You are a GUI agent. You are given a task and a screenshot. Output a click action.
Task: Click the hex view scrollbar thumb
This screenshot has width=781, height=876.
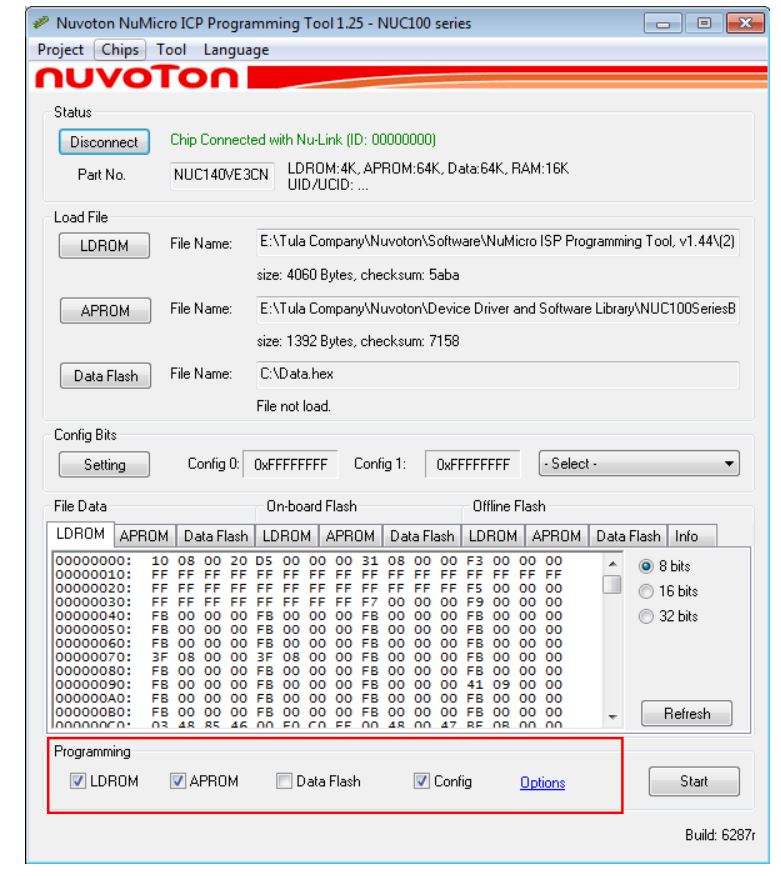point(612,584)
